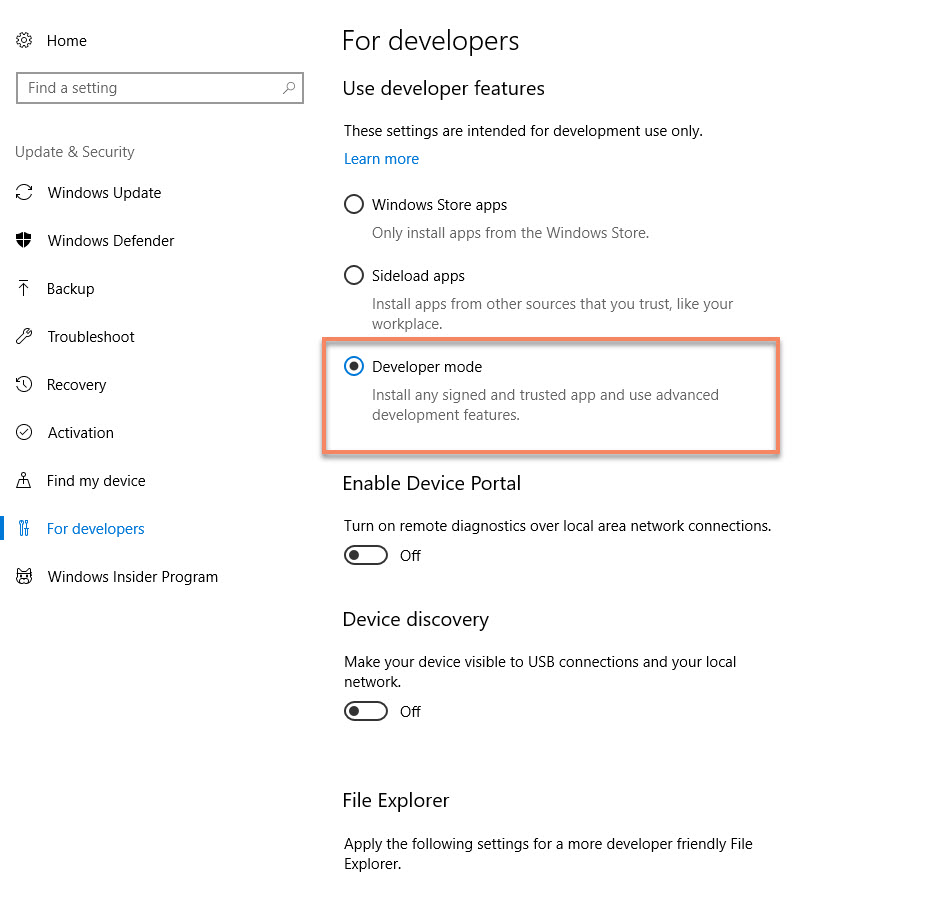This screenshot has width=926, height=901.
Task: Click the Activation checkmark circle icon
Action: [24, 433]
